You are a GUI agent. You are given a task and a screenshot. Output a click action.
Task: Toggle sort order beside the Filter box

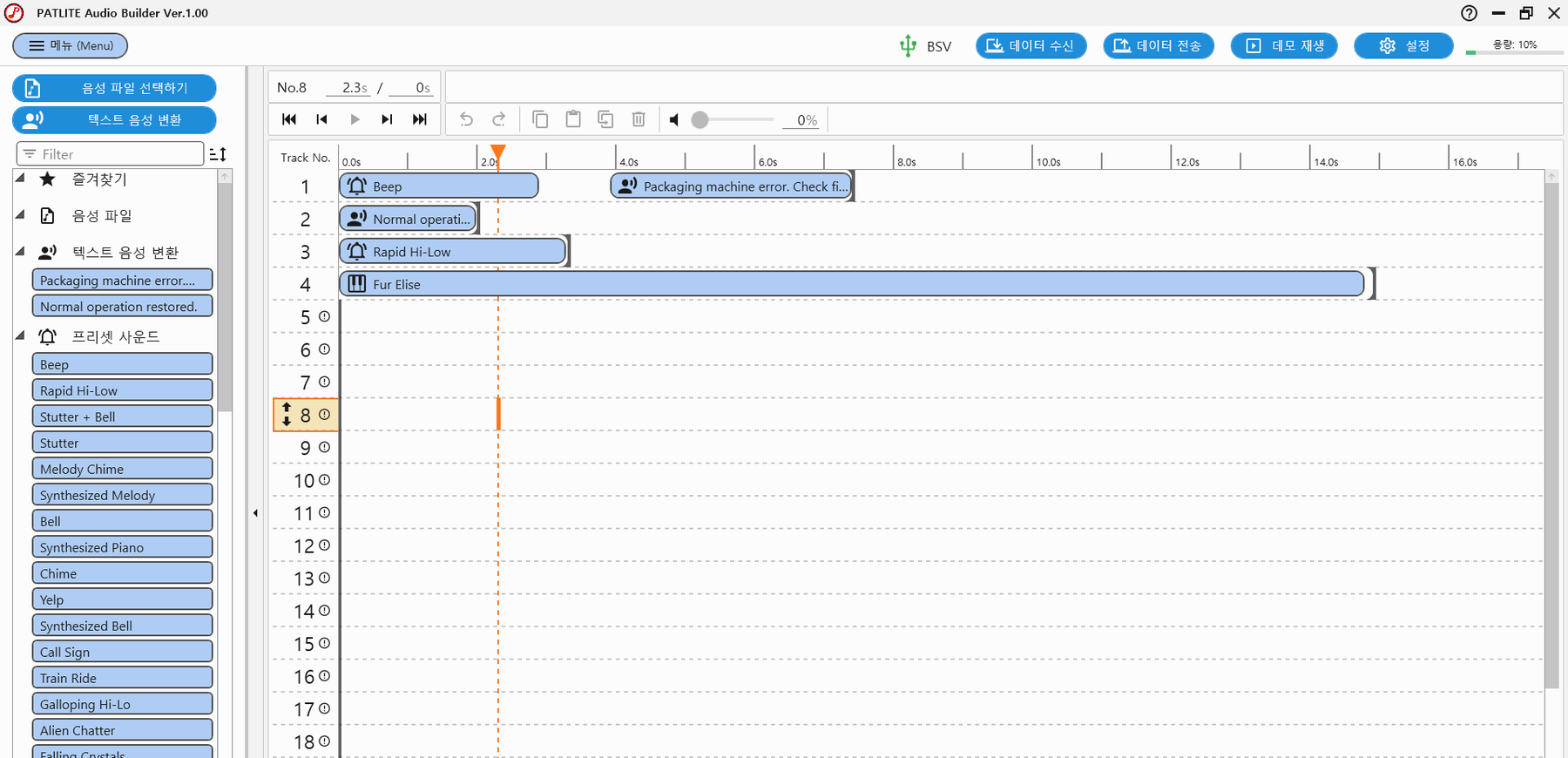coord(218,154)
